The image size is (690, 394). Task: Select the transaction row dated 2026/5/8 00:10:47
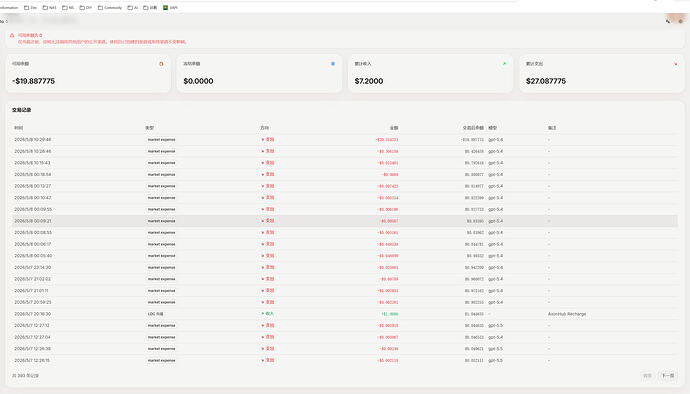pos(345,198)
